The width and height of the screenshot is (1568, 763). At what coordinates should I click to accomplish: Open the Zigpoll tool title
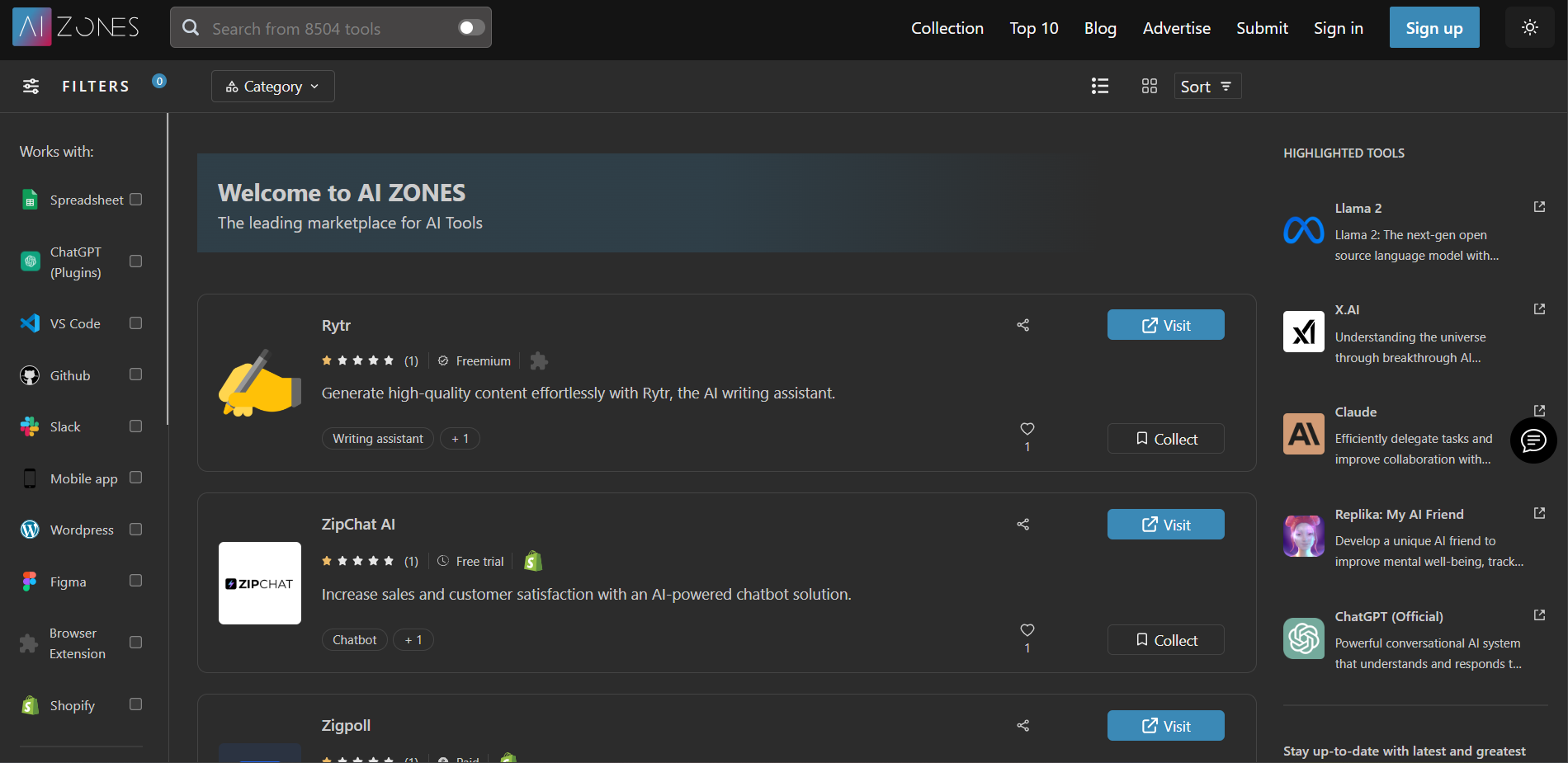pos(346,725)
